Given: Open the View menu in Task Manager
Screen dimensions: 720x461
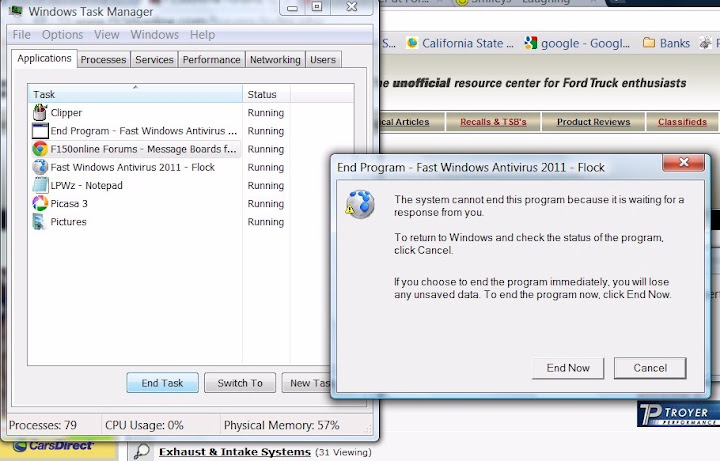Looking at the screenshot, I should click(107, 34).
